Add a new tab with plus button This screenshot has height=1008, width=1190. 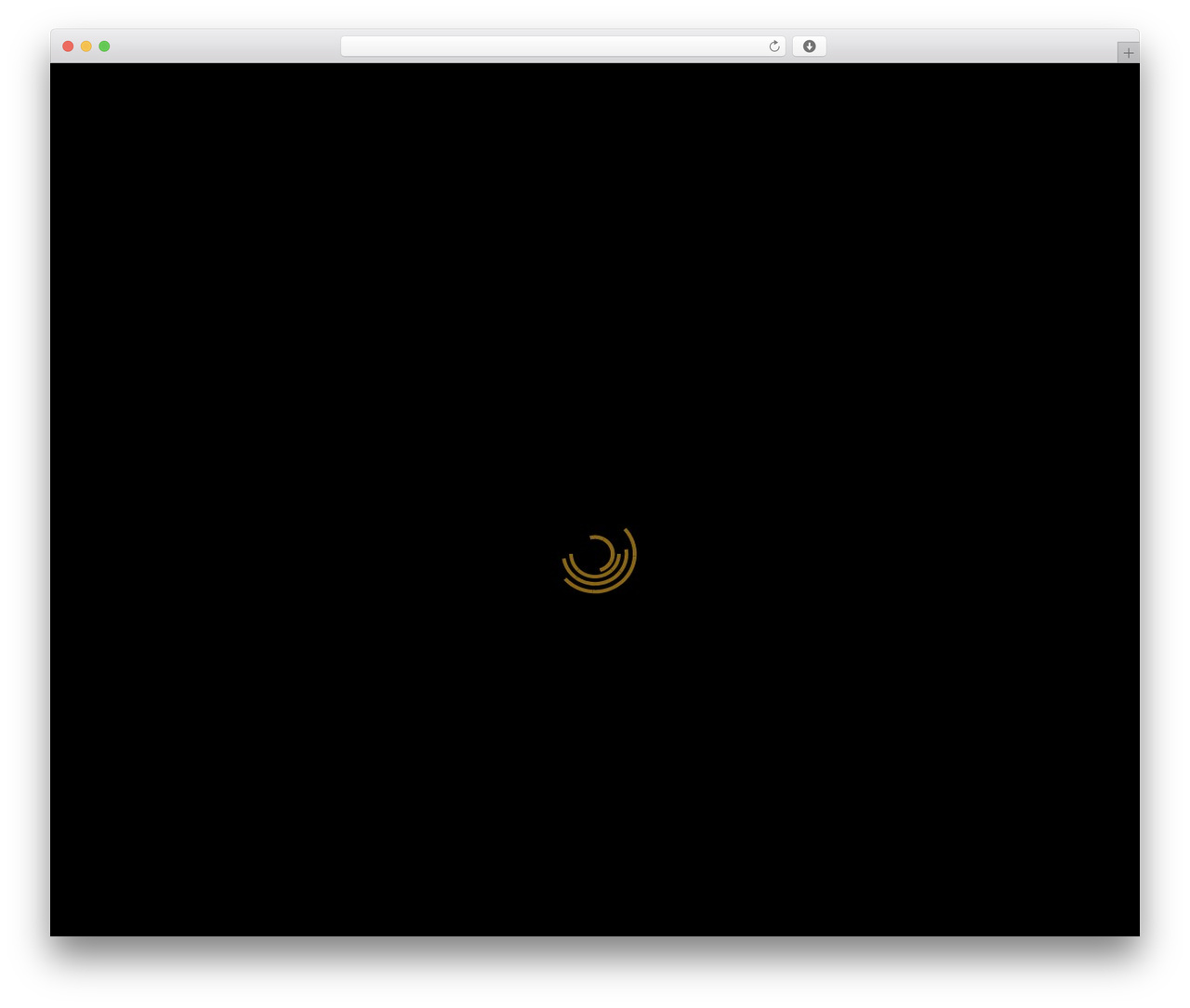(x=1129, y=53)
